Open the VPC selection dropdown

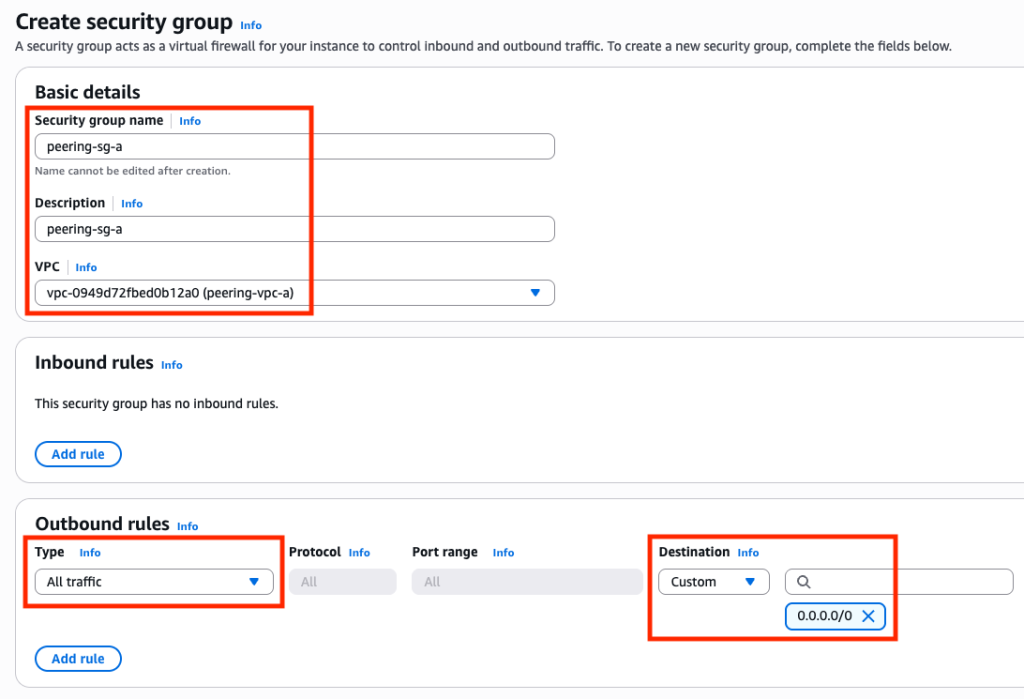[295, 293]
